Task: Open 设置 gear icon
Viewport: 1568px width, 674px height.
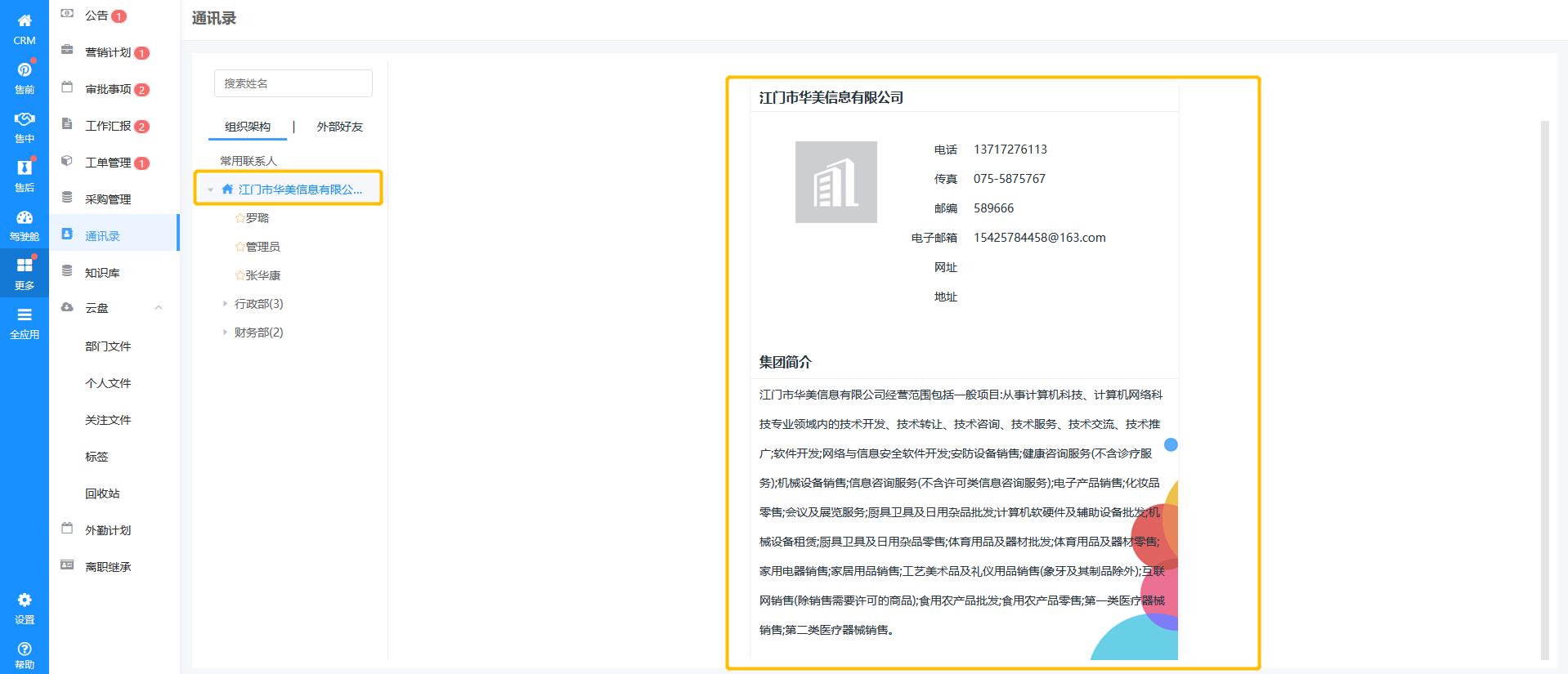Action: pyautogui.click(x=25, y=601)
